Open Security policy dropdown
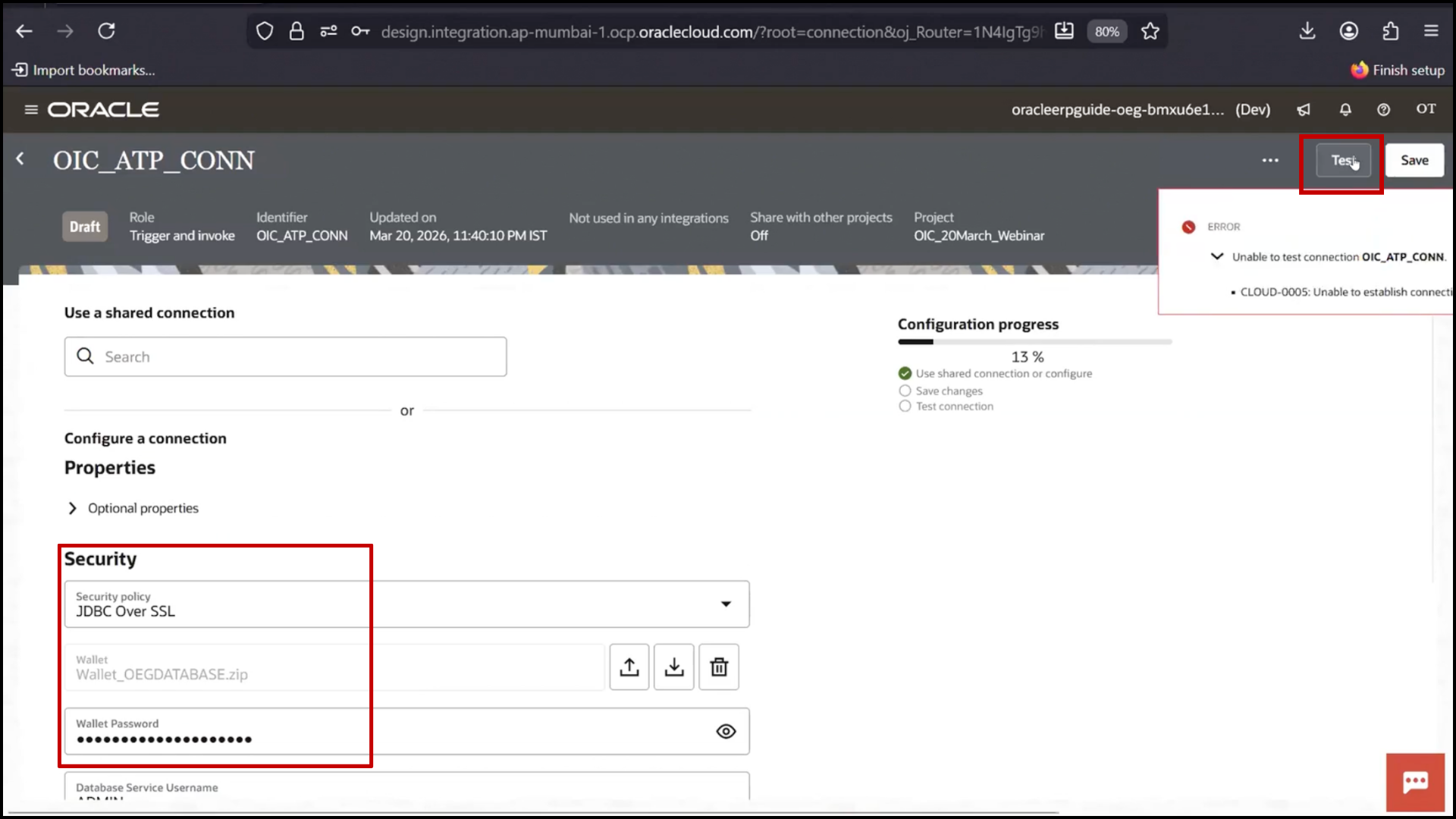The image size is (1456, 819). pyautogui.click(x=406, y=604)
